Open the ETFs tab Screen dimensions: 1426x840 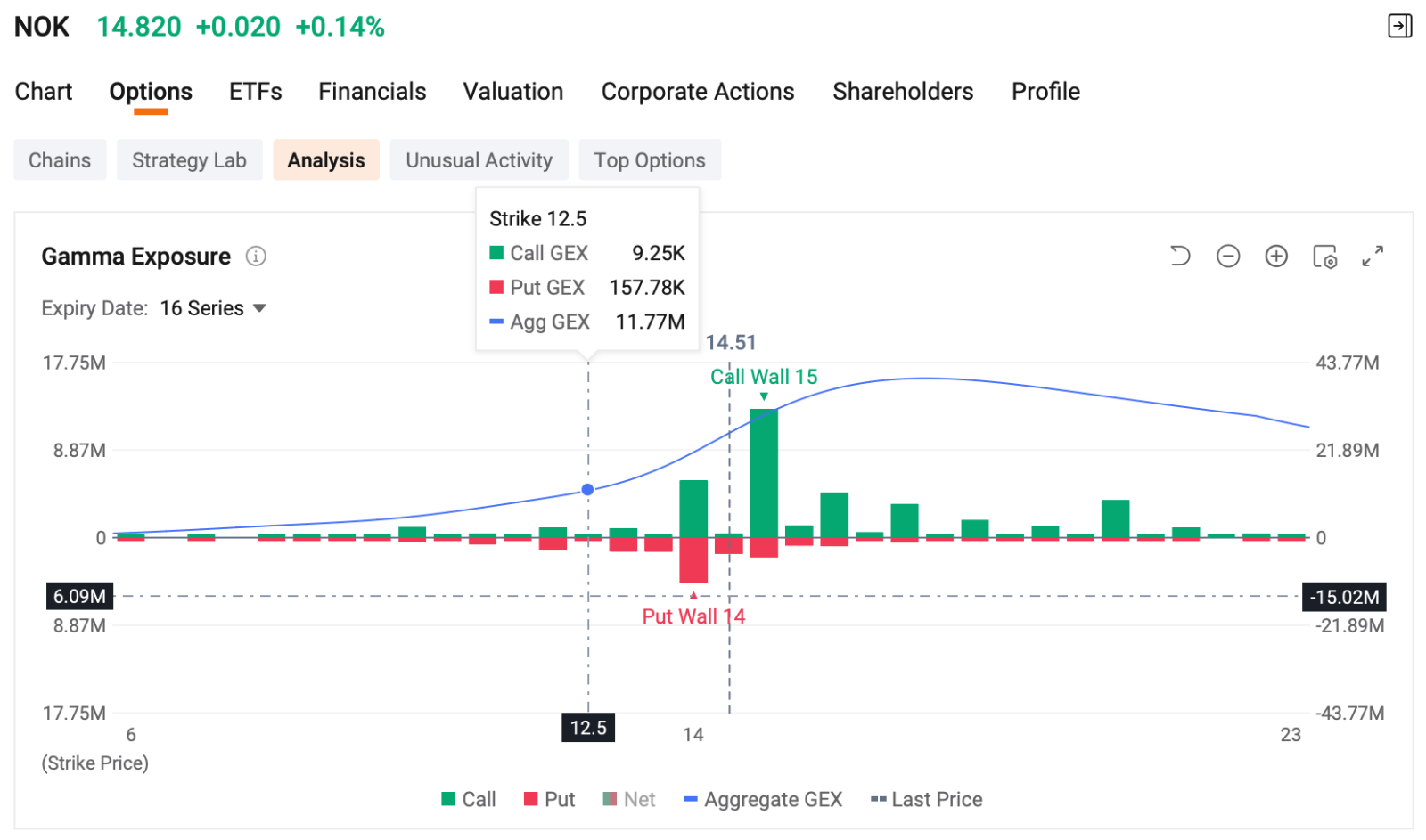click(256, 92)
